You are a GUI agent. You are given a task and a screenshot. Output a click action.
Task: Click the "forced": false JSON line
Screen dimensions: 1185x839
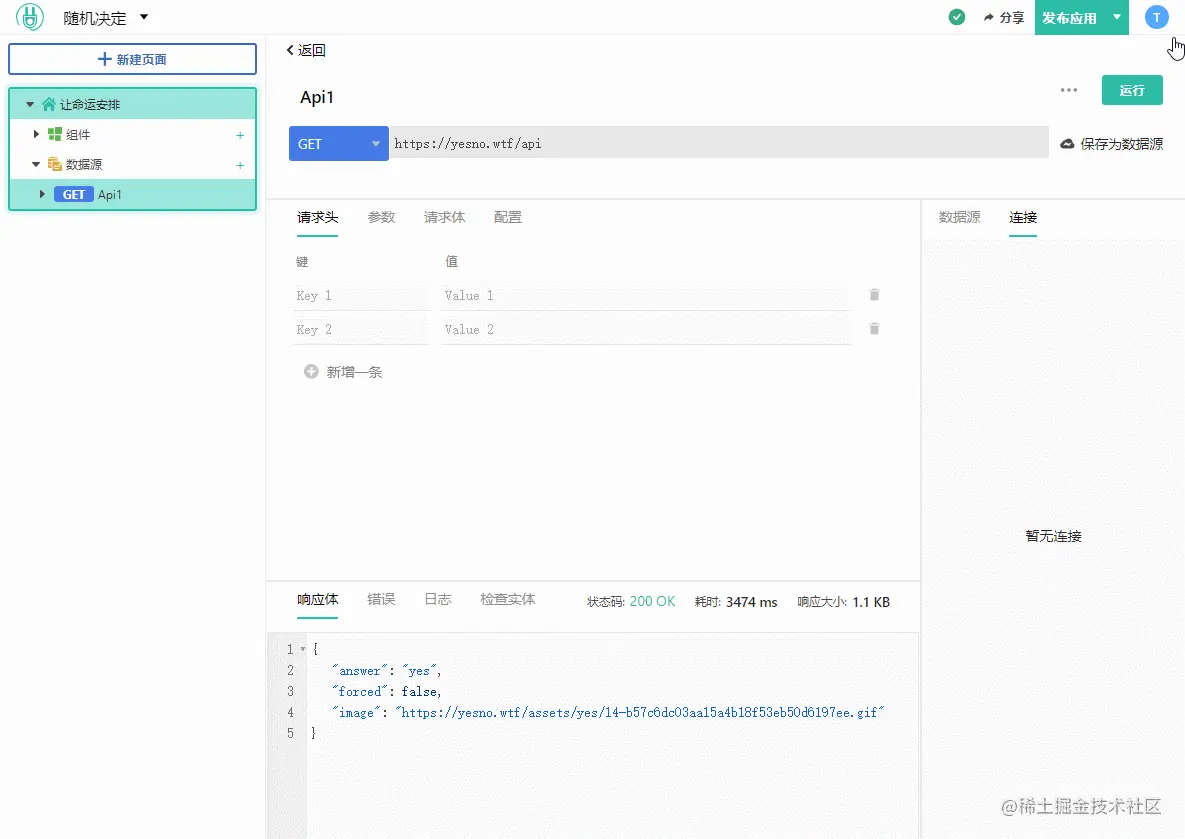(386, 692)
